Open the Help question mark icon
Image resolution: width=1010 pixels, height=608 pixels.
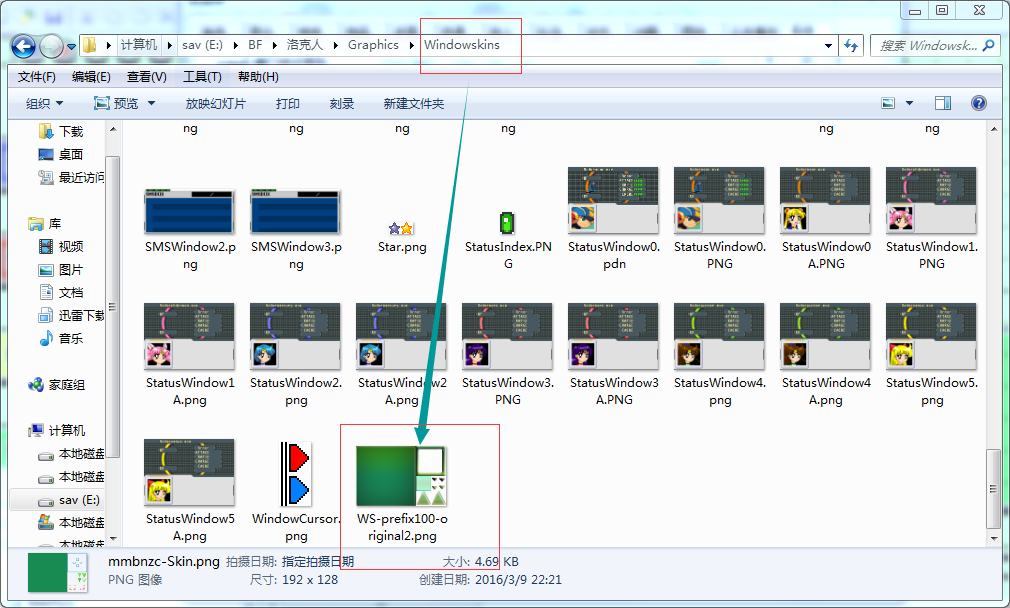(x=978, y=103)
